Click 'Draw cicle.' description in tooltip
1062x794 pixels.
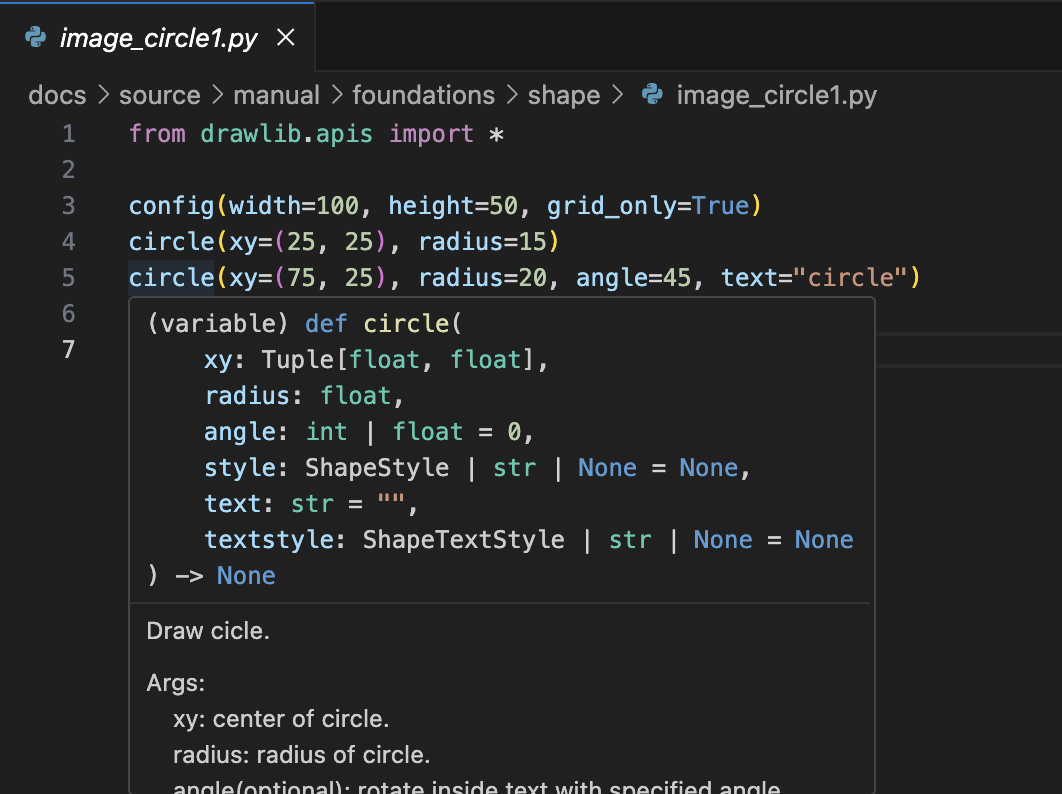(x=208, y=631)
